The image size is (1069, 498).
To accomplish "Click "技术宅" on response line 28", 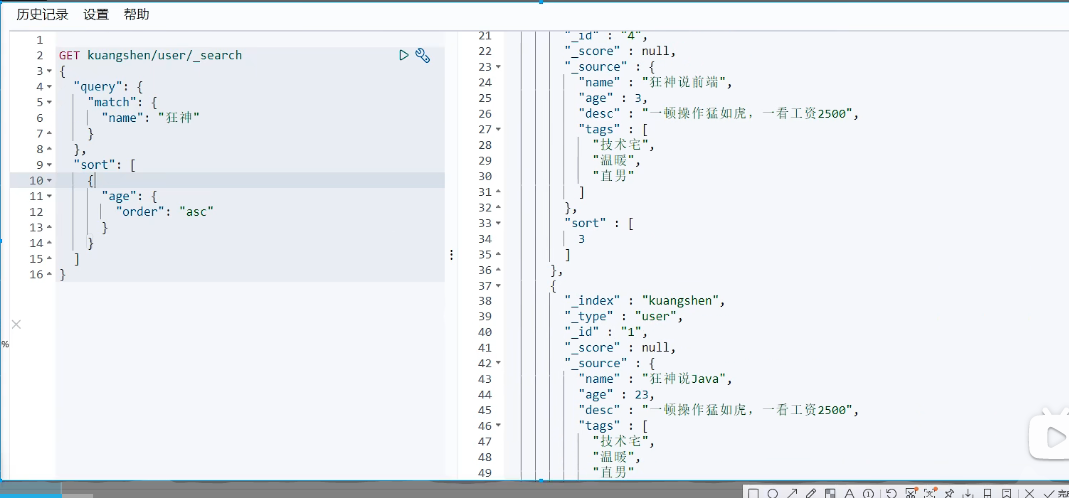I will pyautogui.click(x=624, y=145).
